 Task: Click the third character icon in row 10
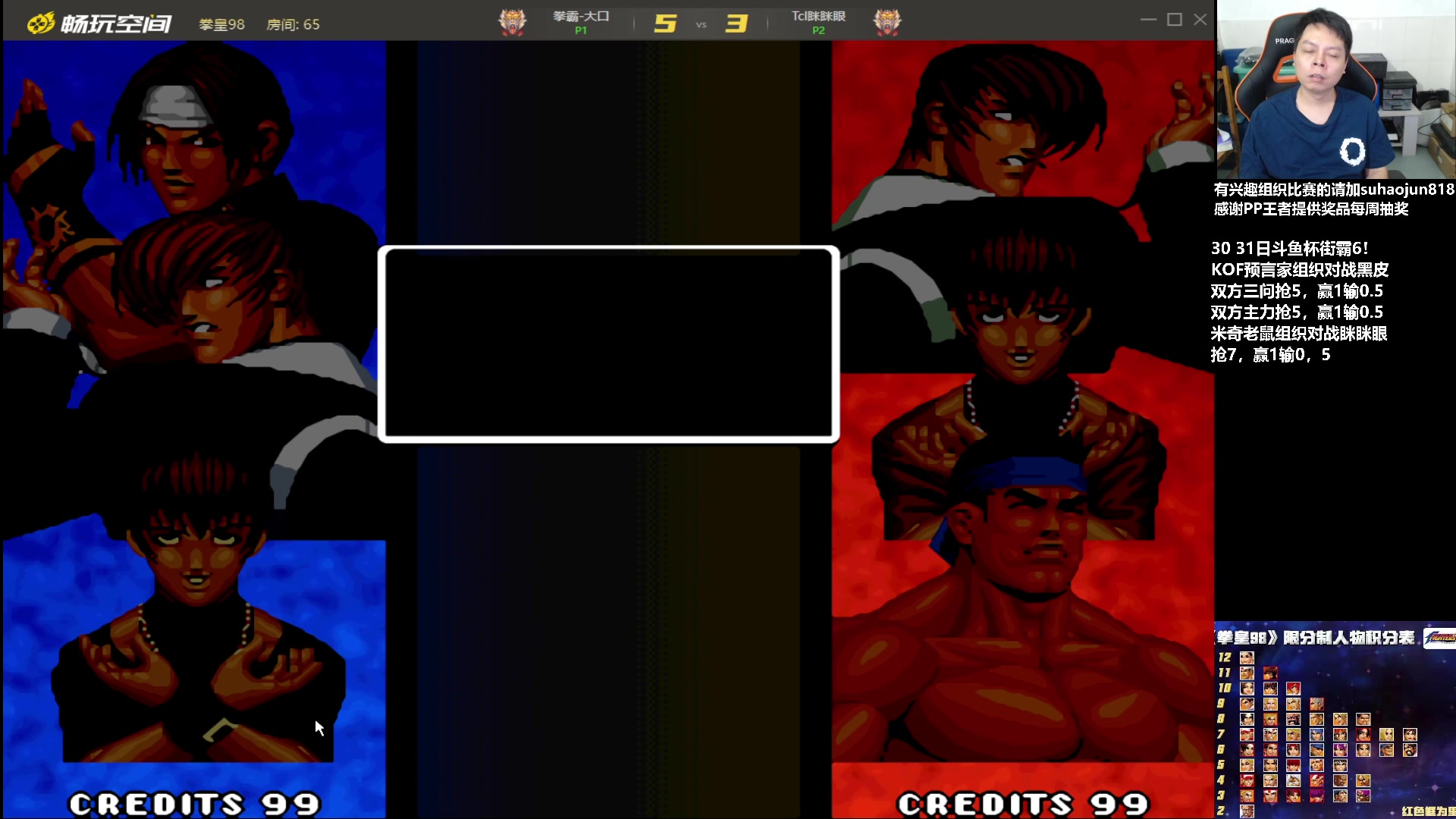pyautogui.click(x=1294, y=689)
